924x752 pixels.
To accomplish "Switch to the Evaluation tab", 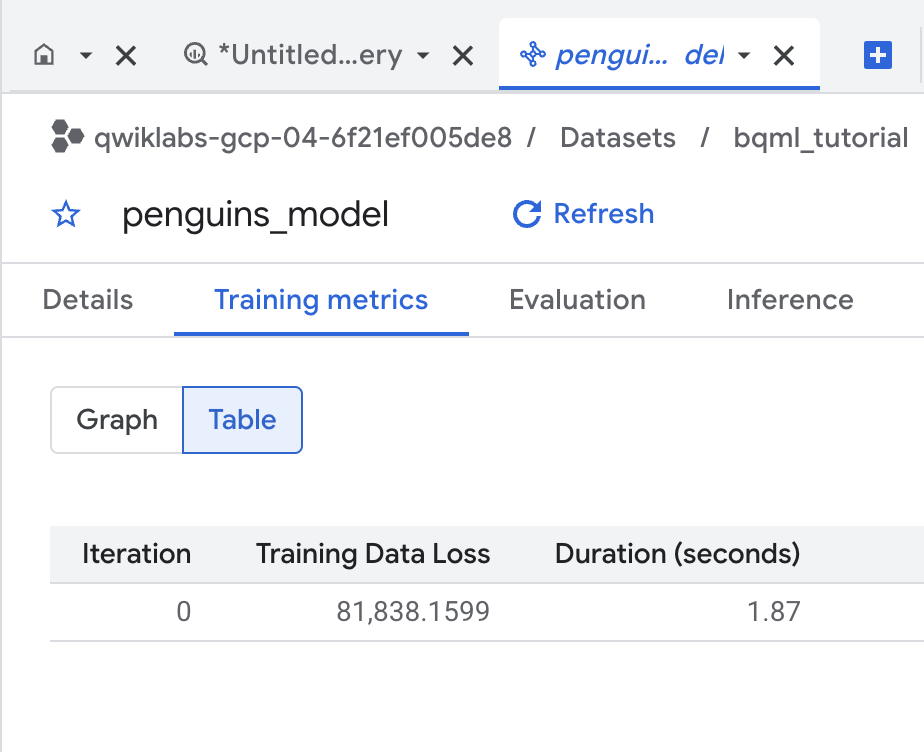I will [x=577, y=300].
